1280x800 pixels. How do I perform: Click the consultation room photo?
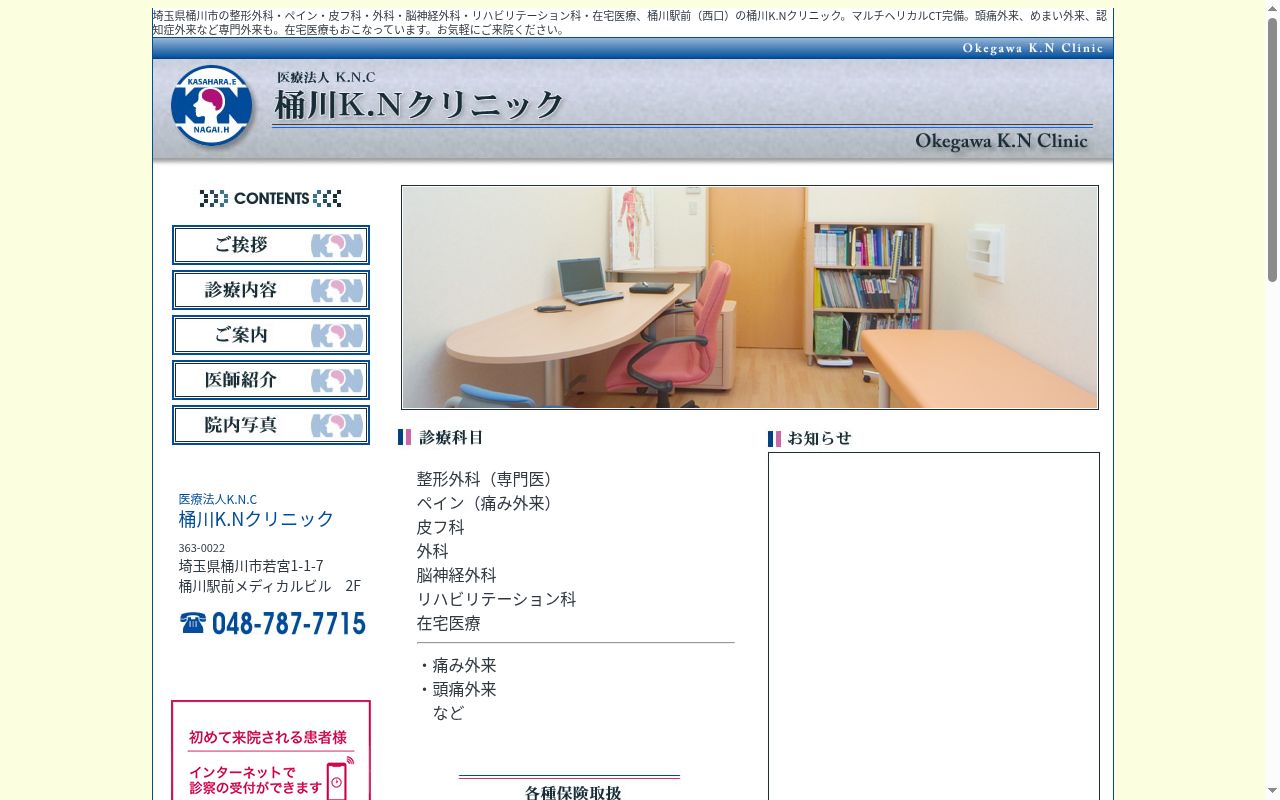coord(750,297)
